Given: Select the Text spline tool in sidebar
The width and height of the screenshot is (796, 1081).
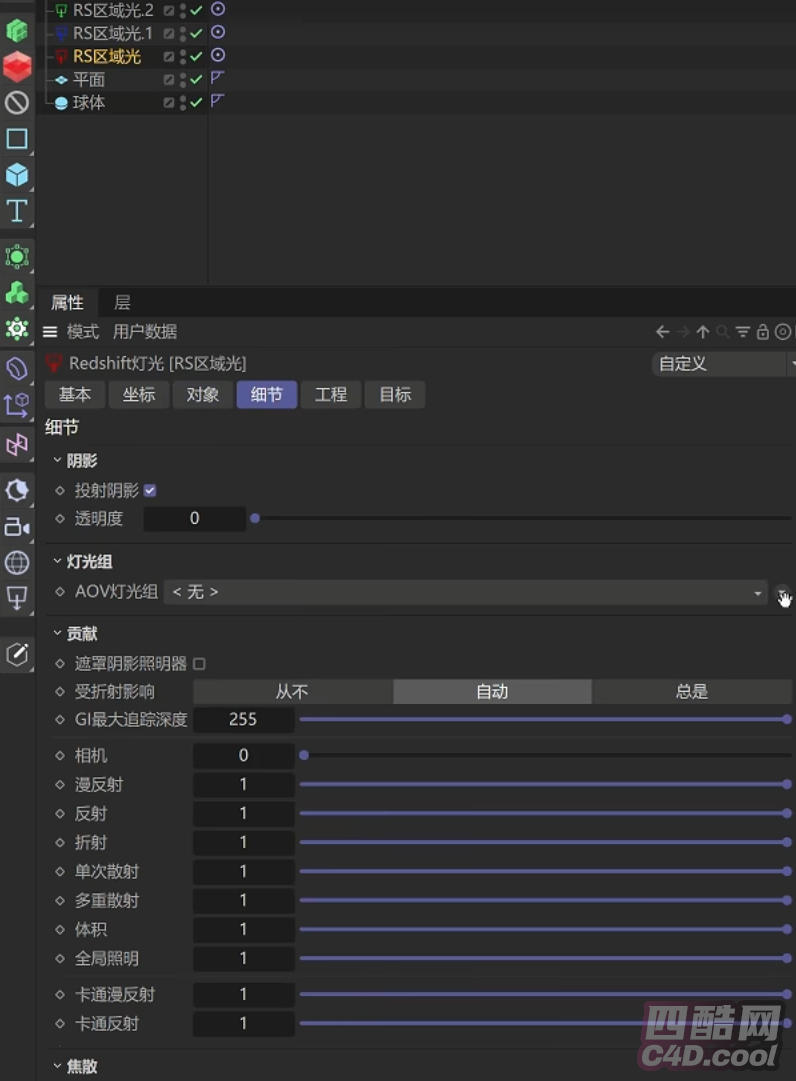Looking at the screenshot, I should (x=17, y=210).
